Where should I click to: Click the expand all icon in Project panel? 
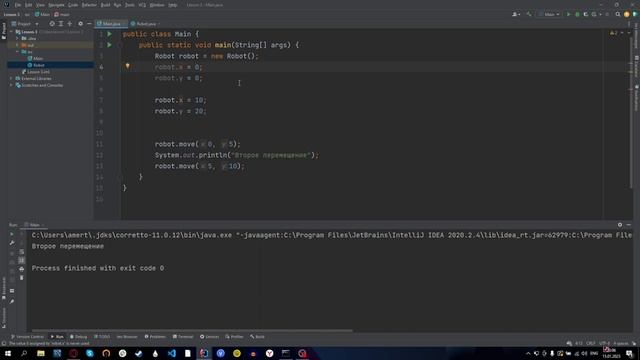coord(61,24)
